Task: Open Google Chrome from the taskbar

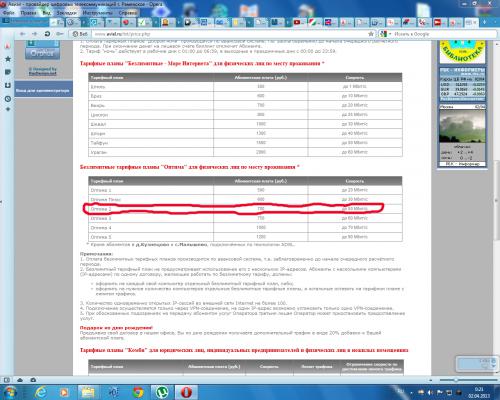Action: coord(138,392)
